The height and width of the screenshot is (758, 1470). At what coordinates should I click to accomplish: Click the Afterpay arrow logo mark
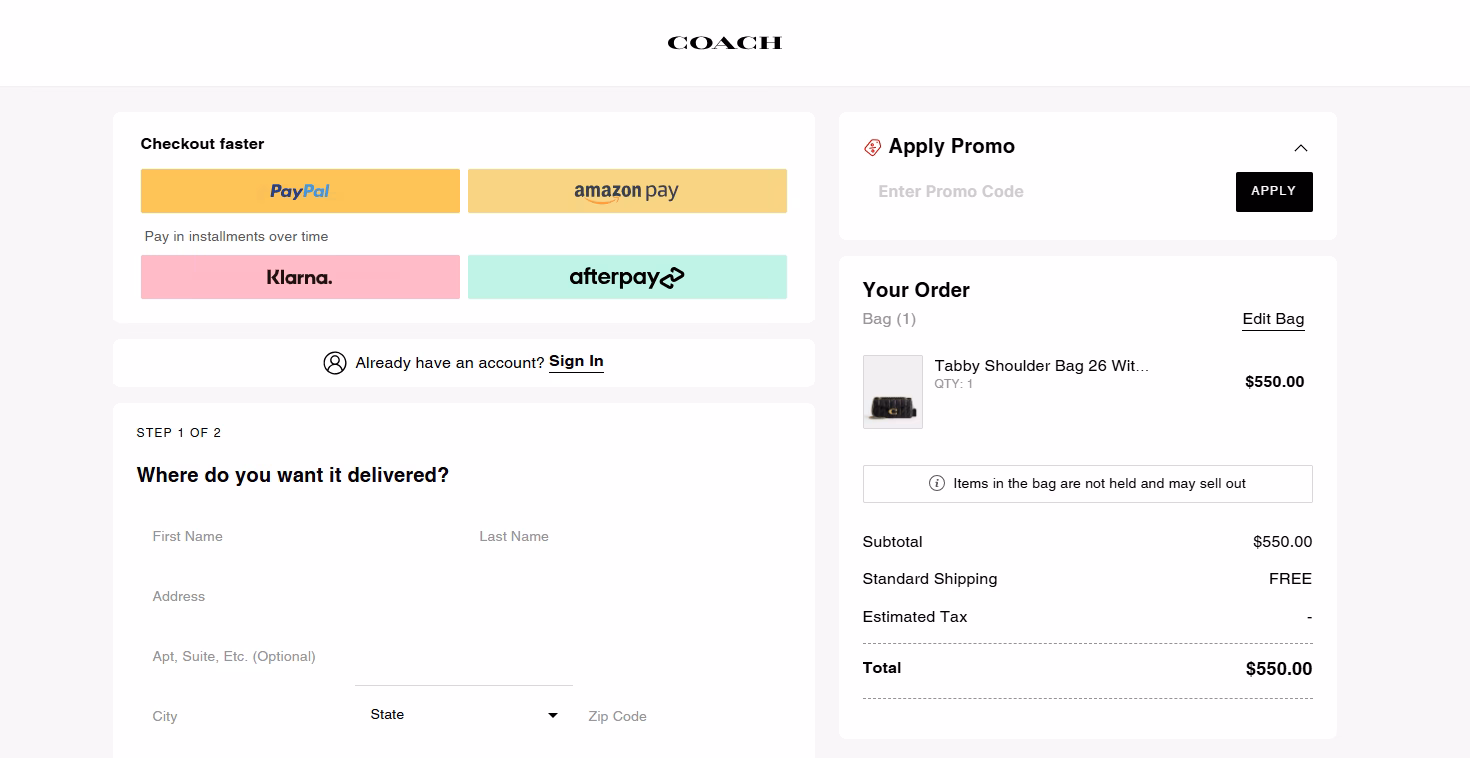(671, 277)
